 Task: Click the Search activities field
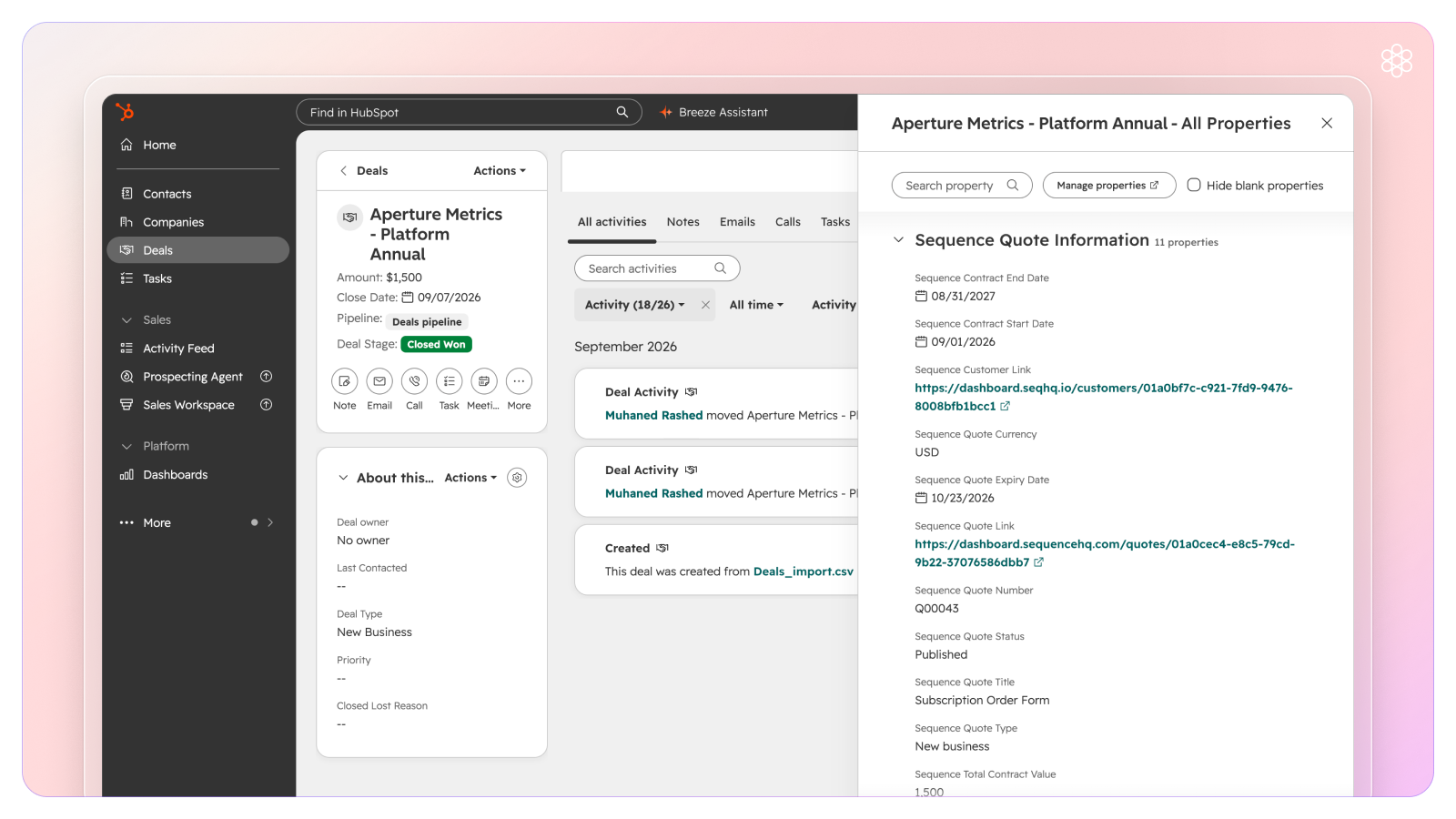click(x=657, y=268)
